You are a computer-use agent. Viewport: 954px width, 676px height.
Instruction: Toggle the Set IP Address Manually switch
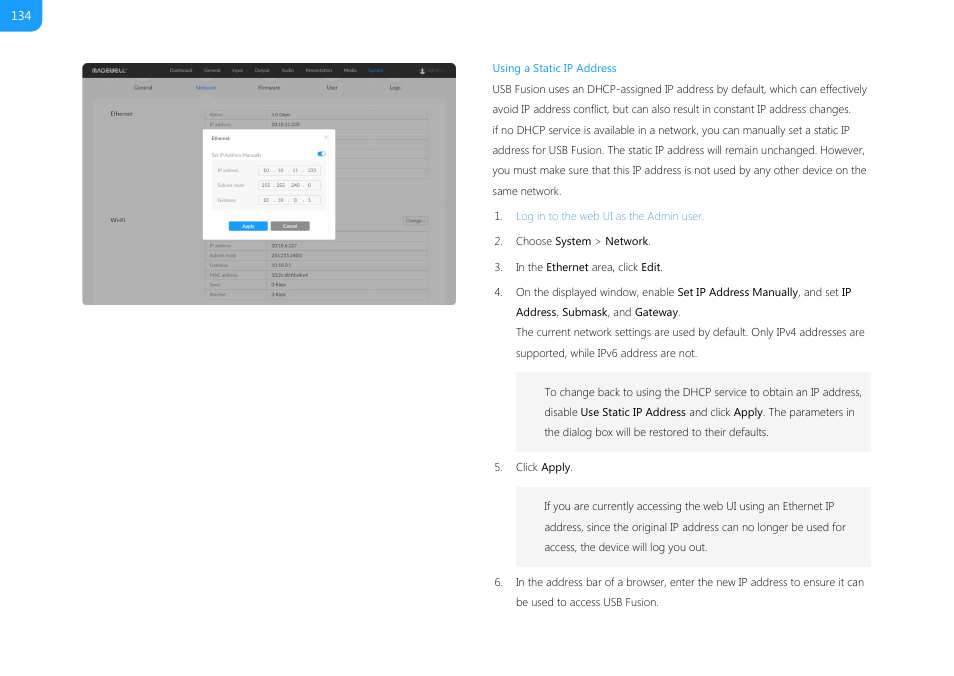(x=321, y=154)
